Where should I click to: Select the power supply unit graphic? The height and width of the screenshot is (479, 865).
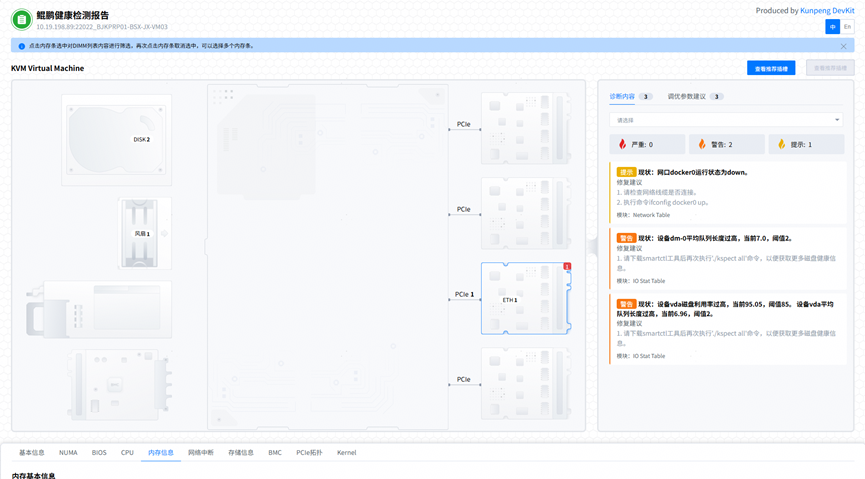click(x=100, y=310)
